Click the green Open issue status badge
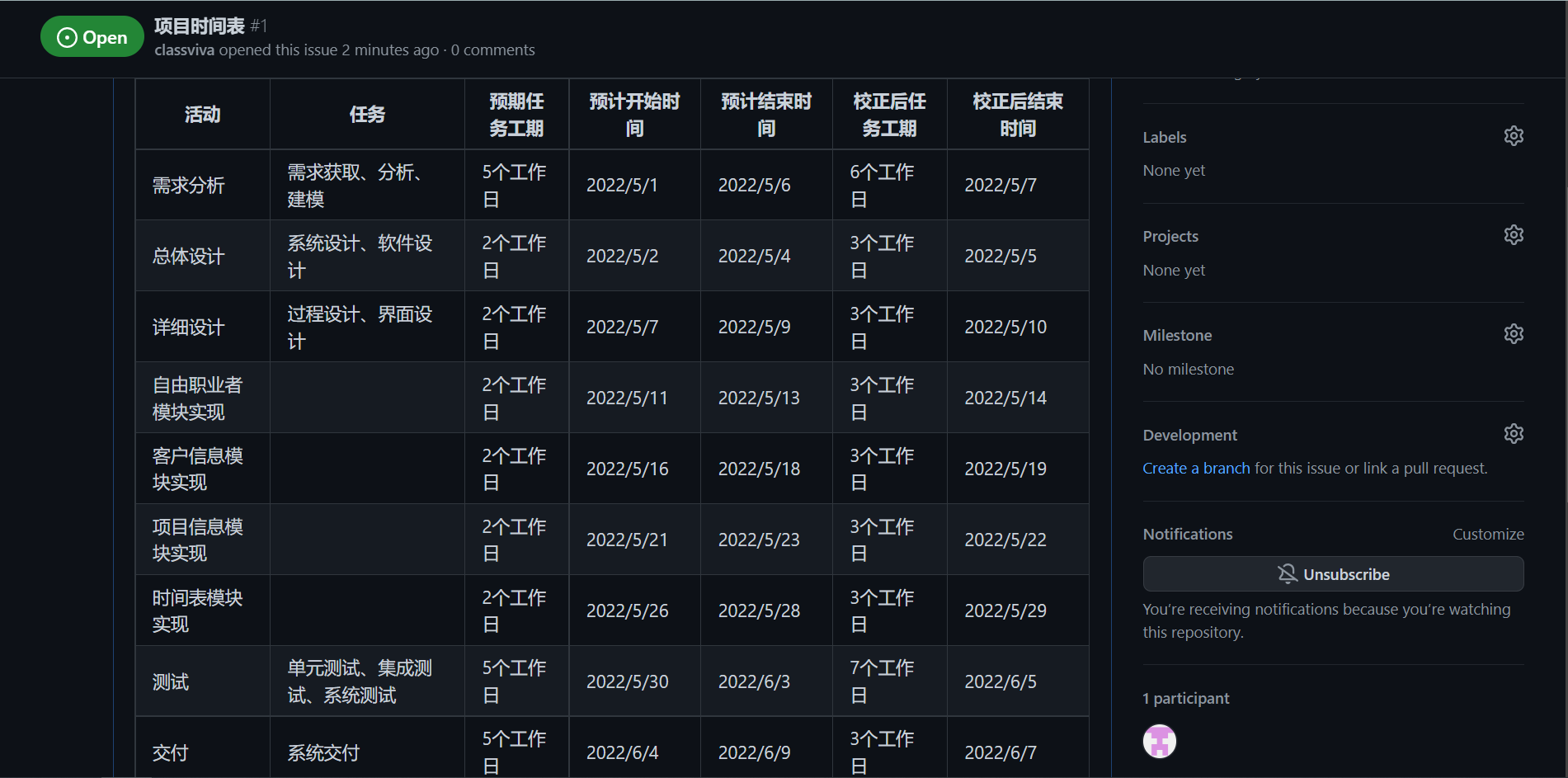The width and height of the screenshot is (1568, 778). [x=92, y=37]
